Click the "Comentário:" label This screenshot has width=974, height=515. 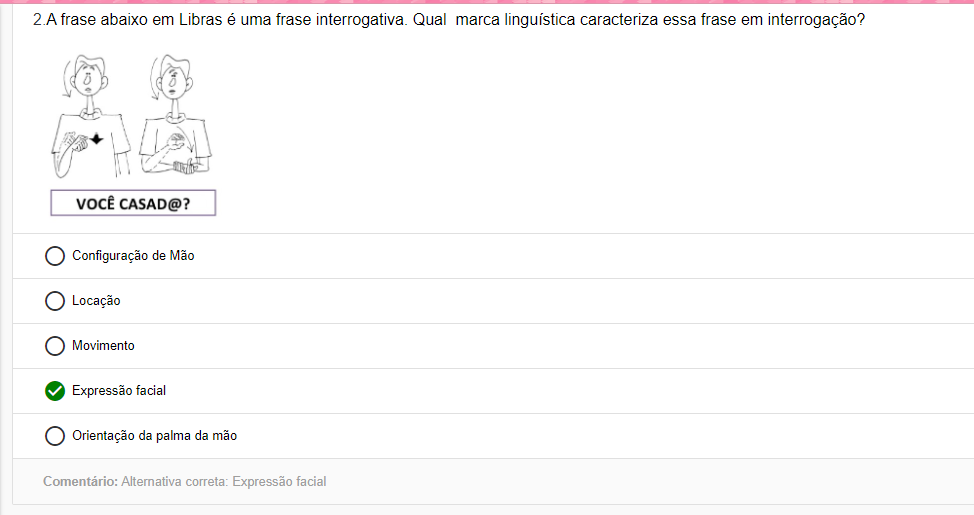tap(80, 482)
